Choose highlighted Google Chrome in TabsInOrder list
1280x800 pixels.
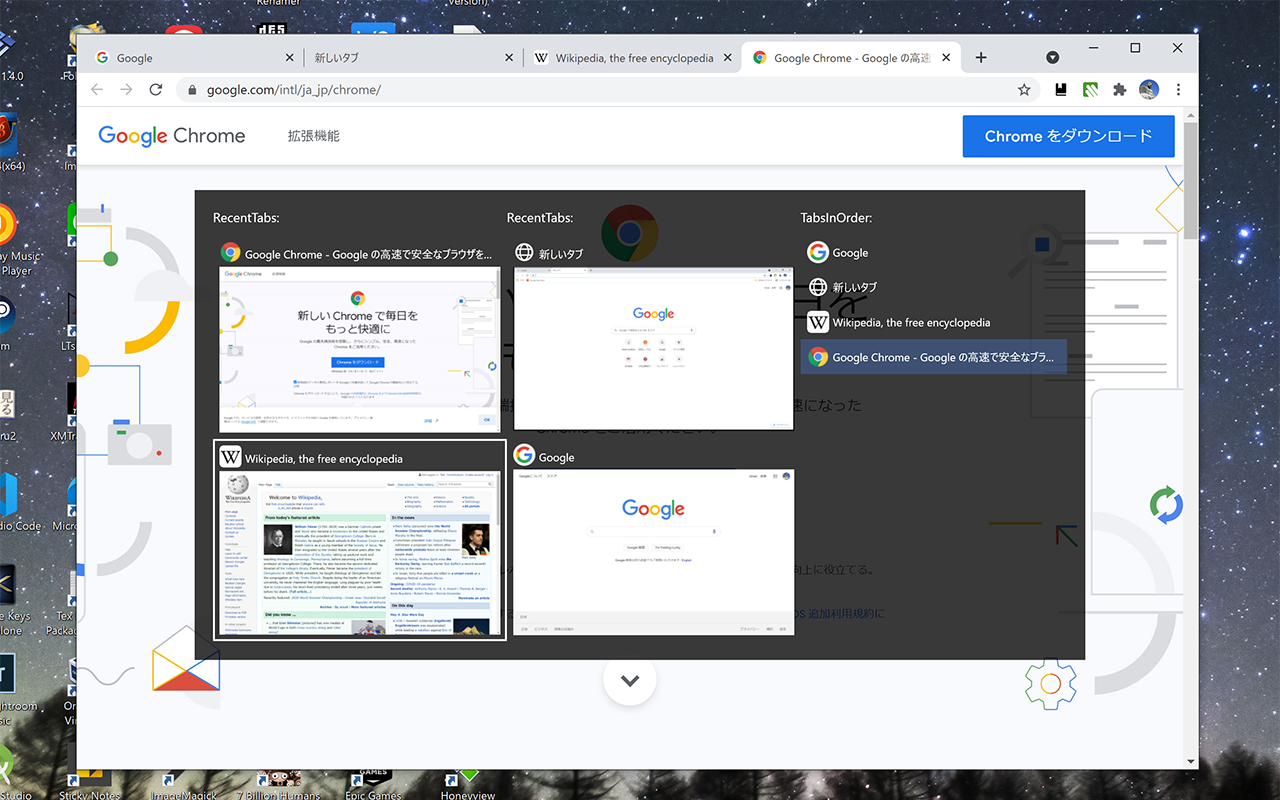933,357
